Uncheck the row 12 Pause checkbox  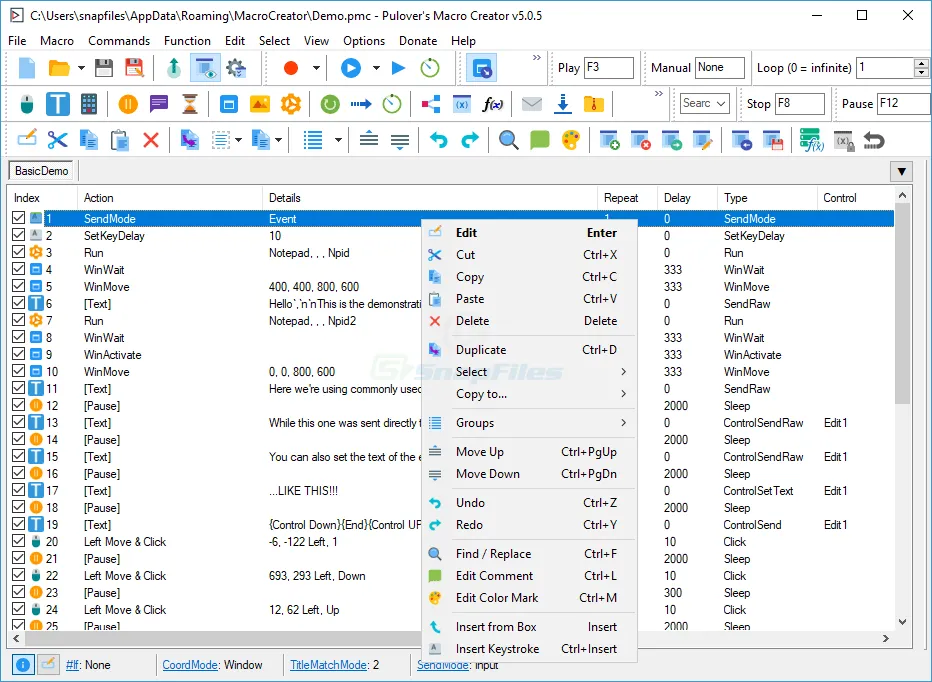(18, 405)
